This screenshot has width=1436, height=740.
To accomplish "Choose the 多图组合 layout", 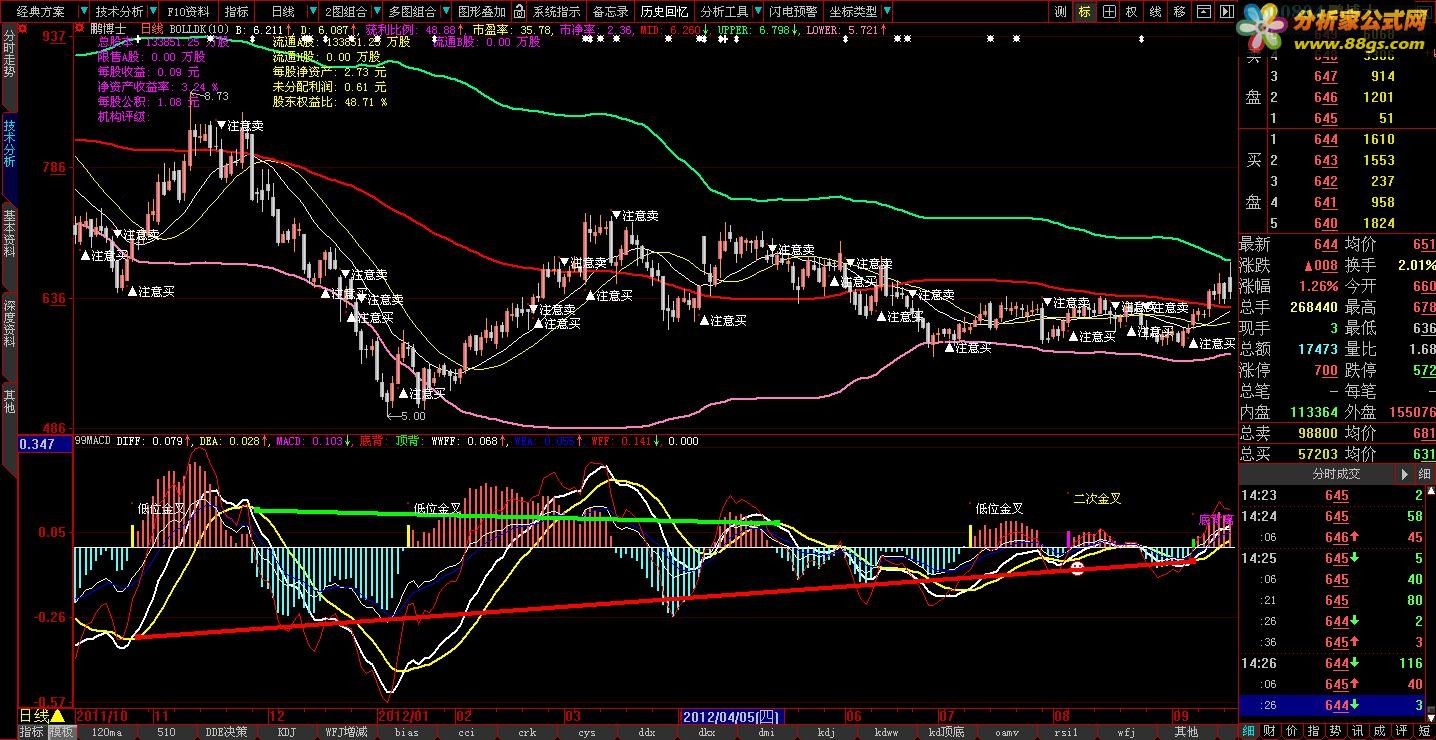I will (x=412, y=12).
